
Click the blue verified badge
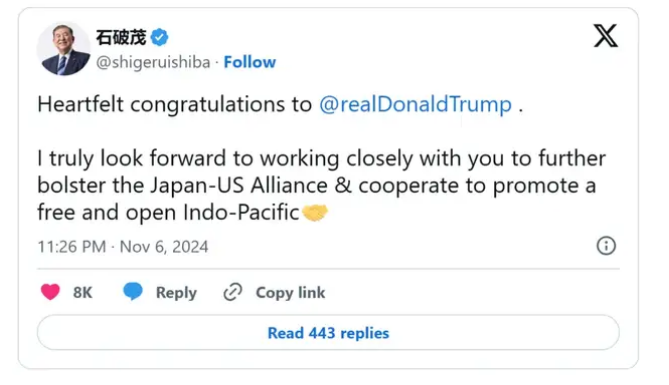pyautogui.click(x=160, y=38)
